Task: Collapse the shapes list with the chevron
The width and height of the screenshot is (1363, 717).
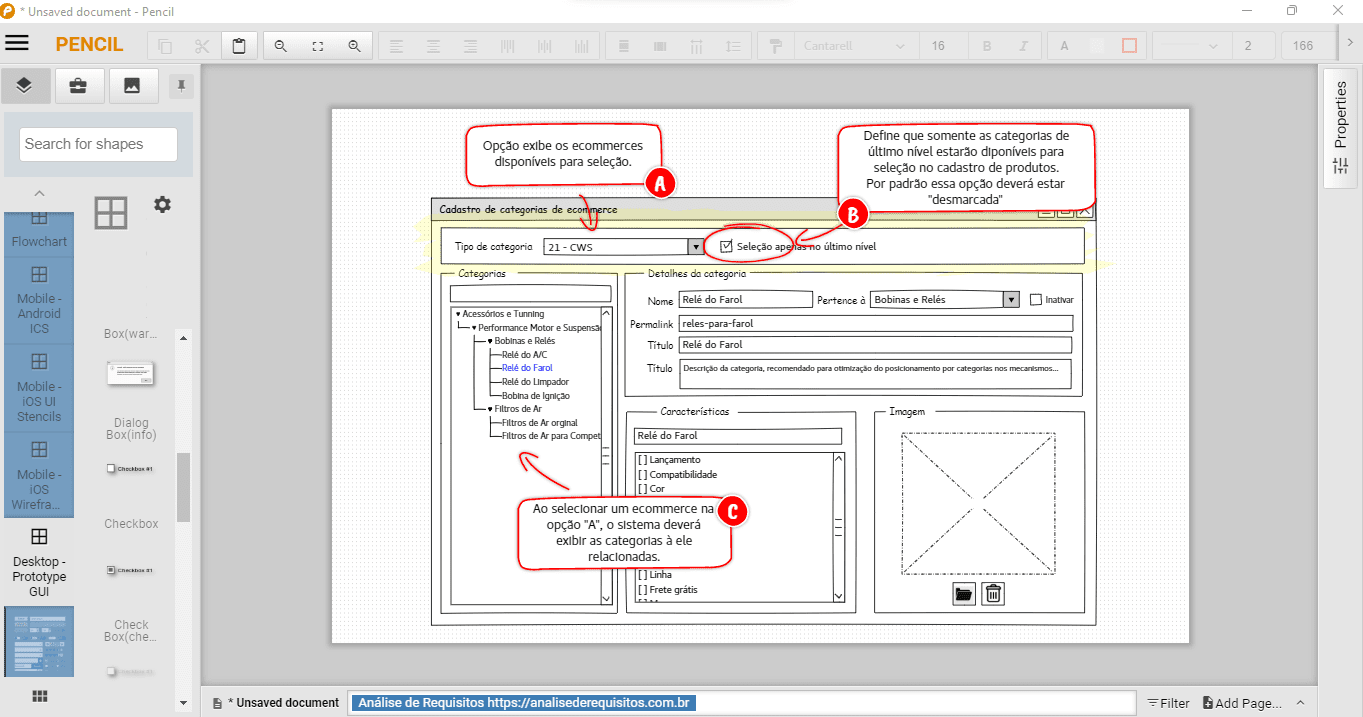Action: point(39,192)
